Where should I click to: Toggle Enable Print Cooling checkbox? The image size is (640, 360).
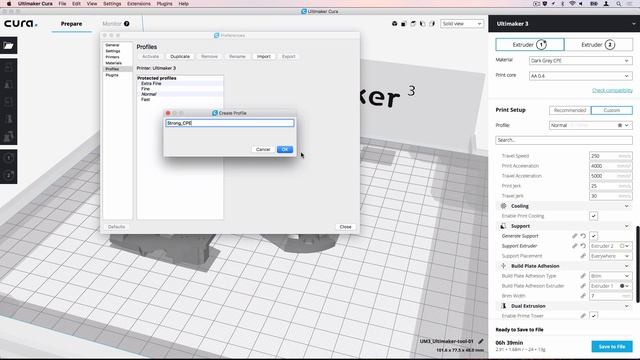point(593,216)
